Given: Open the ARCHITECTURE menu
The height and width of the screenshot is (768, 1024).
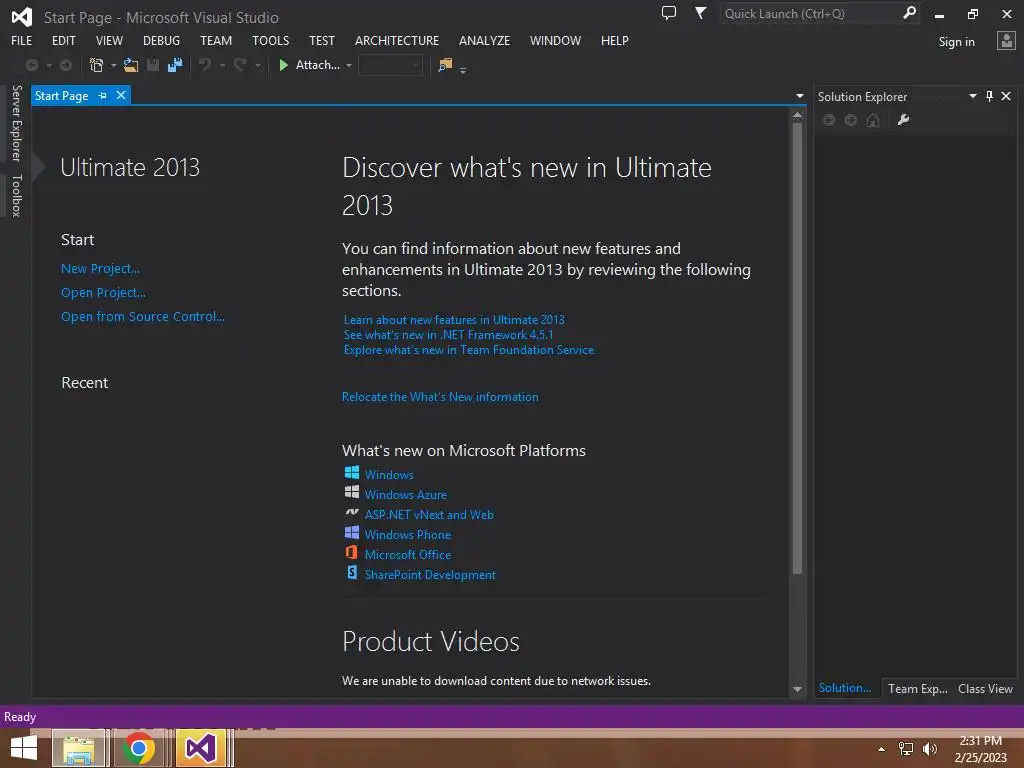Looking at the screenshot, I should click(397, 40).
